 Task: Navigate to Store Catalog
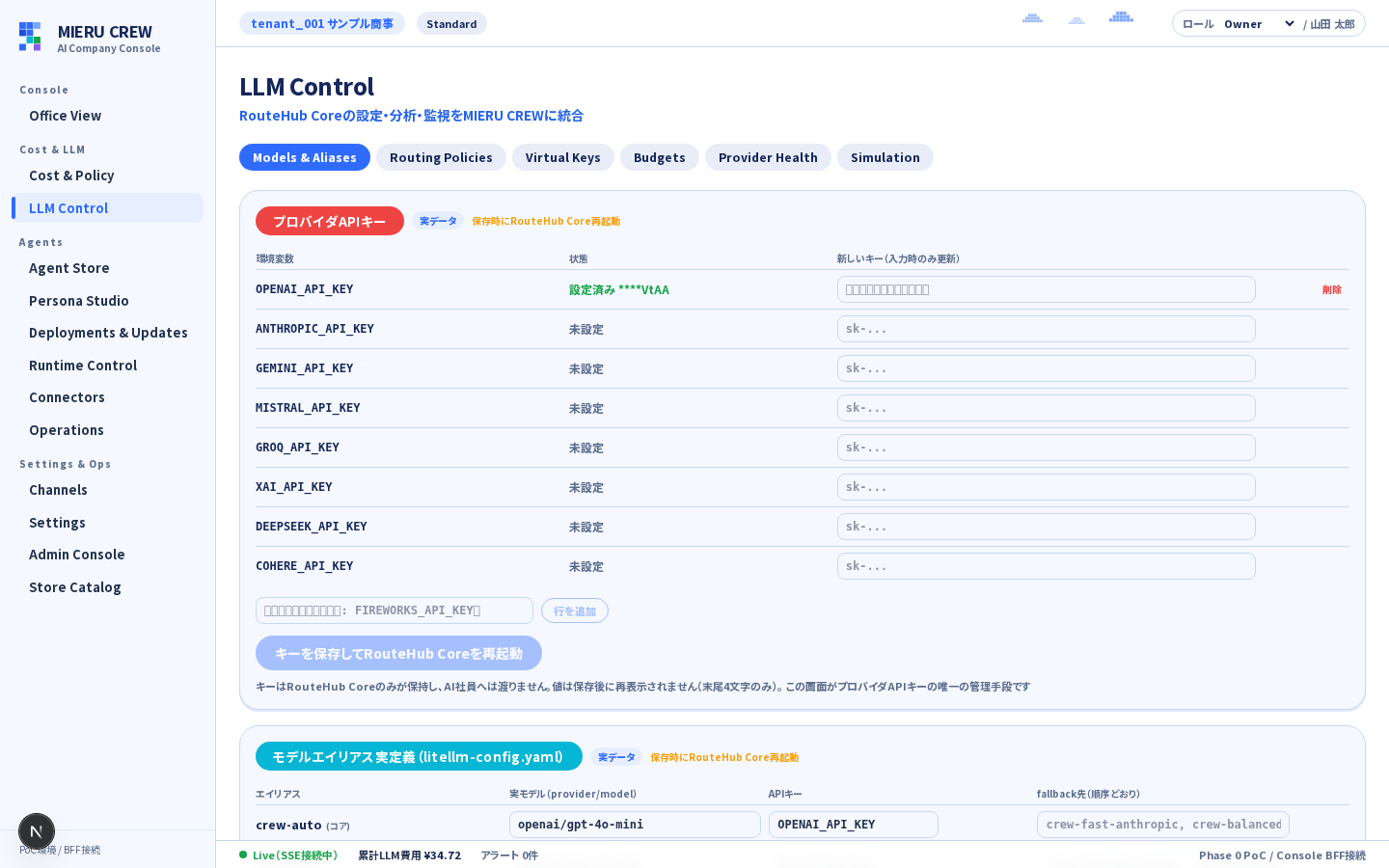click(108, 587)
